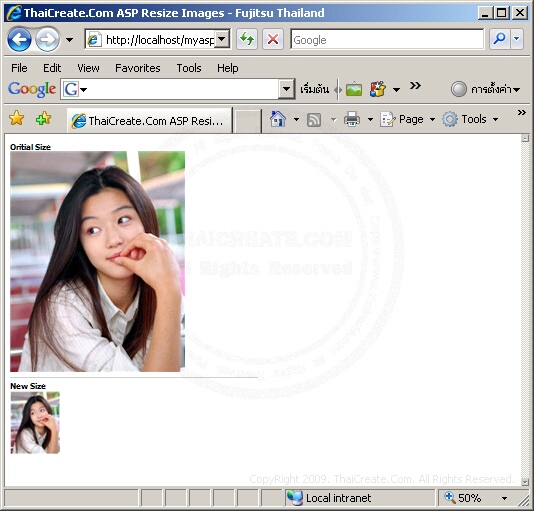
Task: Open the recent pages dropdown beside Forward
Action: [x=69, y=40]
